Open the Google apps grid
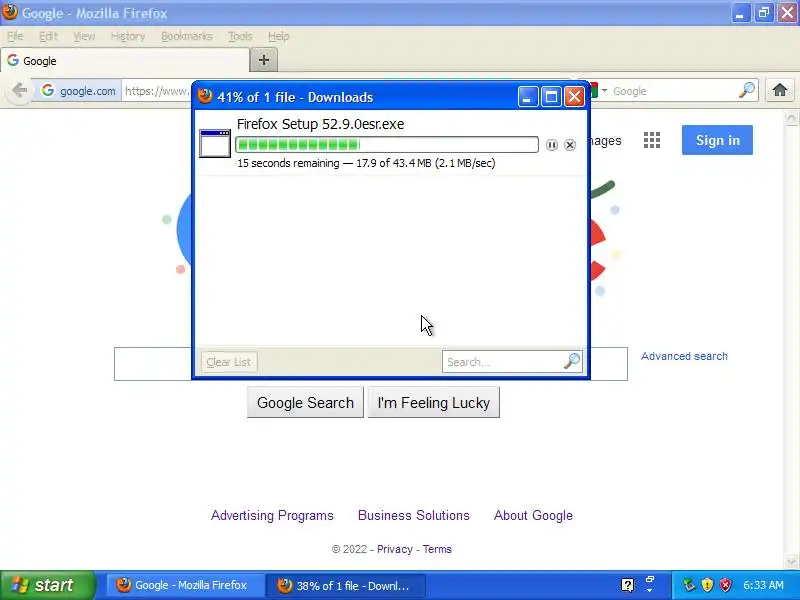This screenshot has width=800, height=600. point(652,140)
